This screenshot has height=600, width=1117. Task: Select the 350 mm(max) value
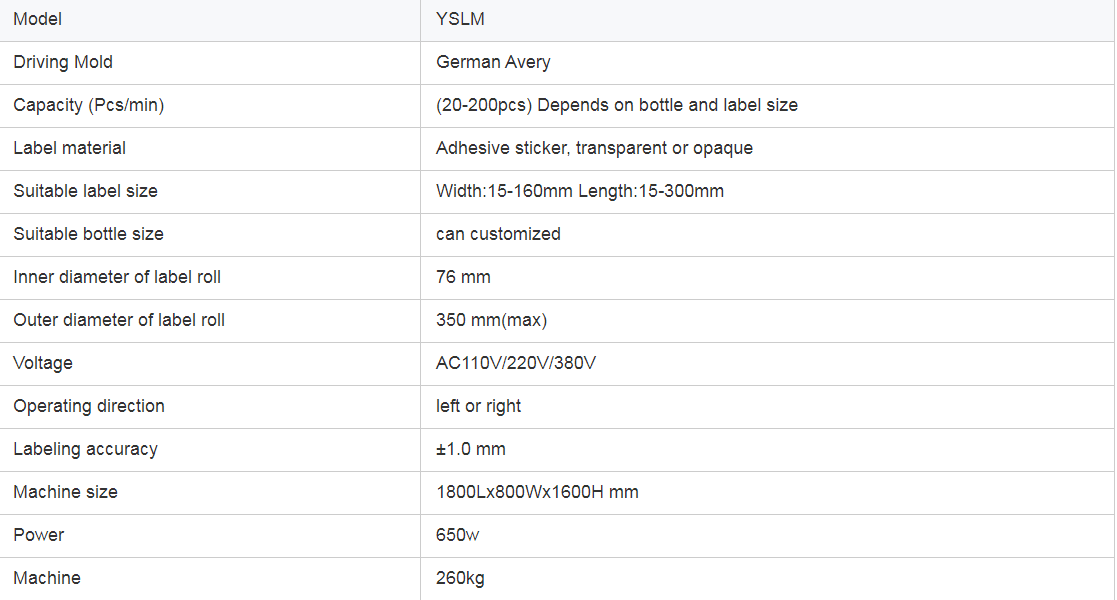click(x=492, y=320)
